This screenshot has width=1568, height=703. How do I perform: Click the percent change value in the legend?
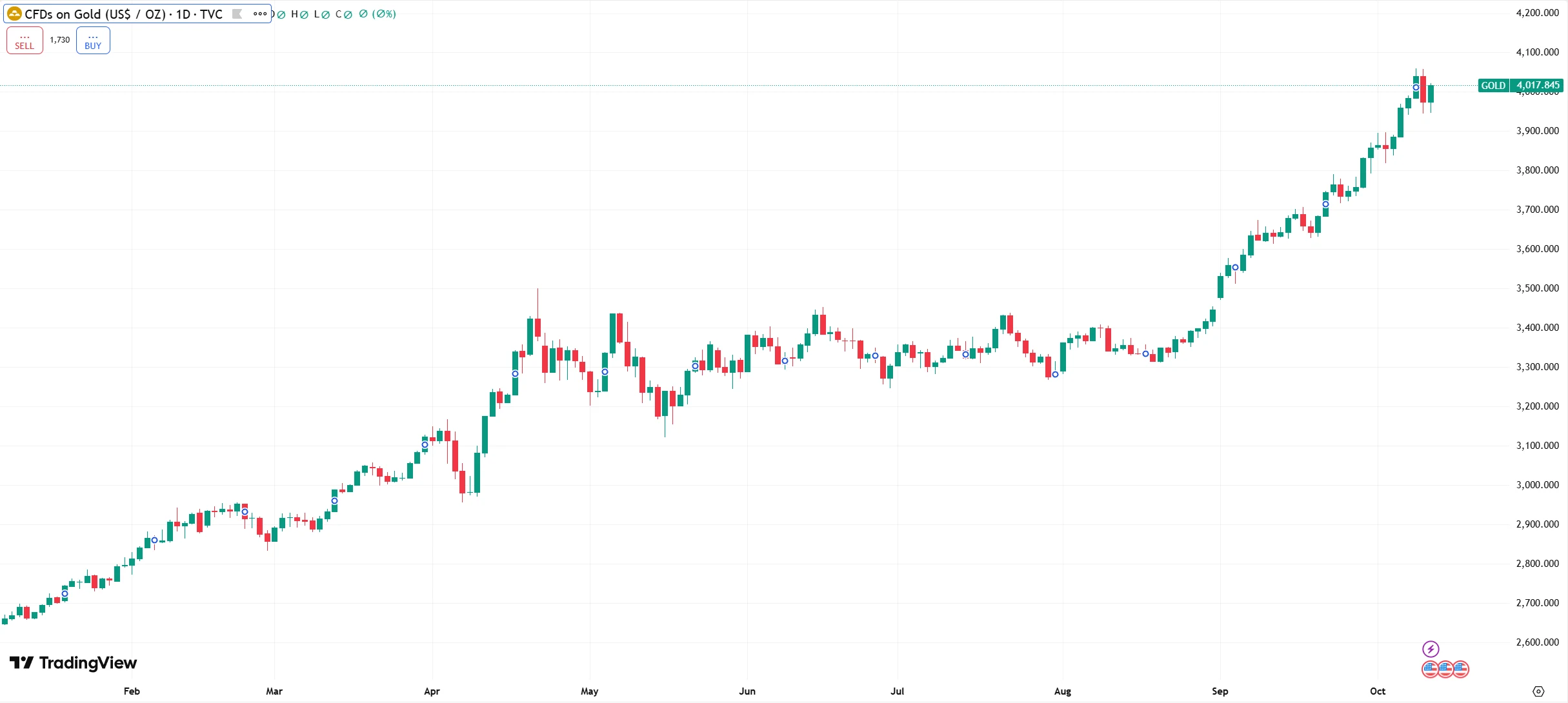[384, 14]
